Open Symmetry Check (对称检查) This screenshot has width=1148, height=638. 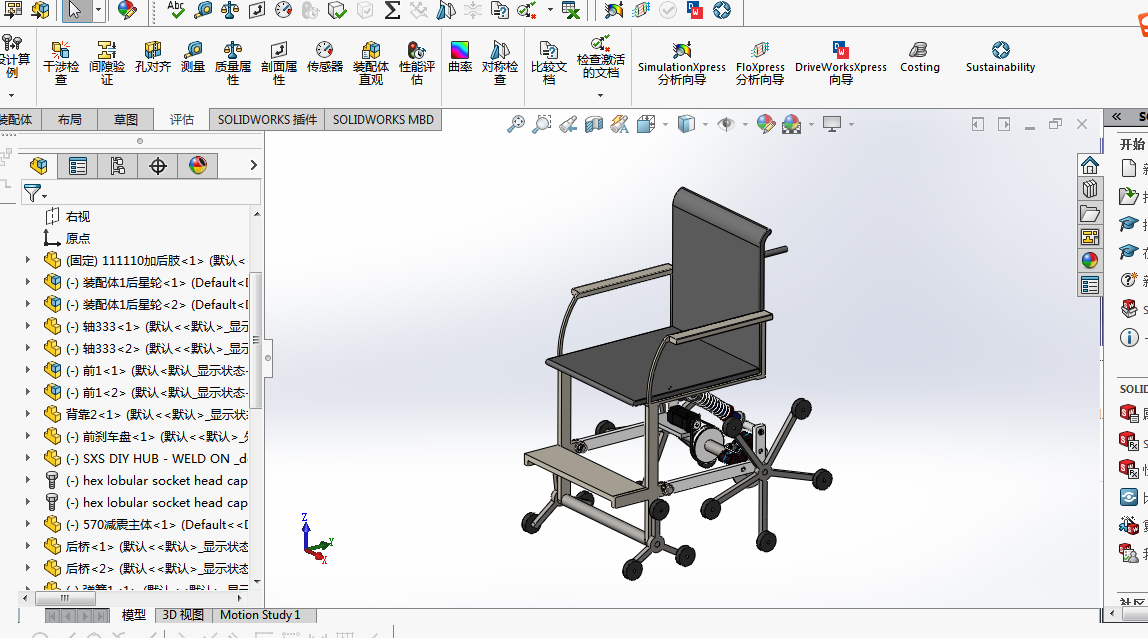[x=500, y=62]
